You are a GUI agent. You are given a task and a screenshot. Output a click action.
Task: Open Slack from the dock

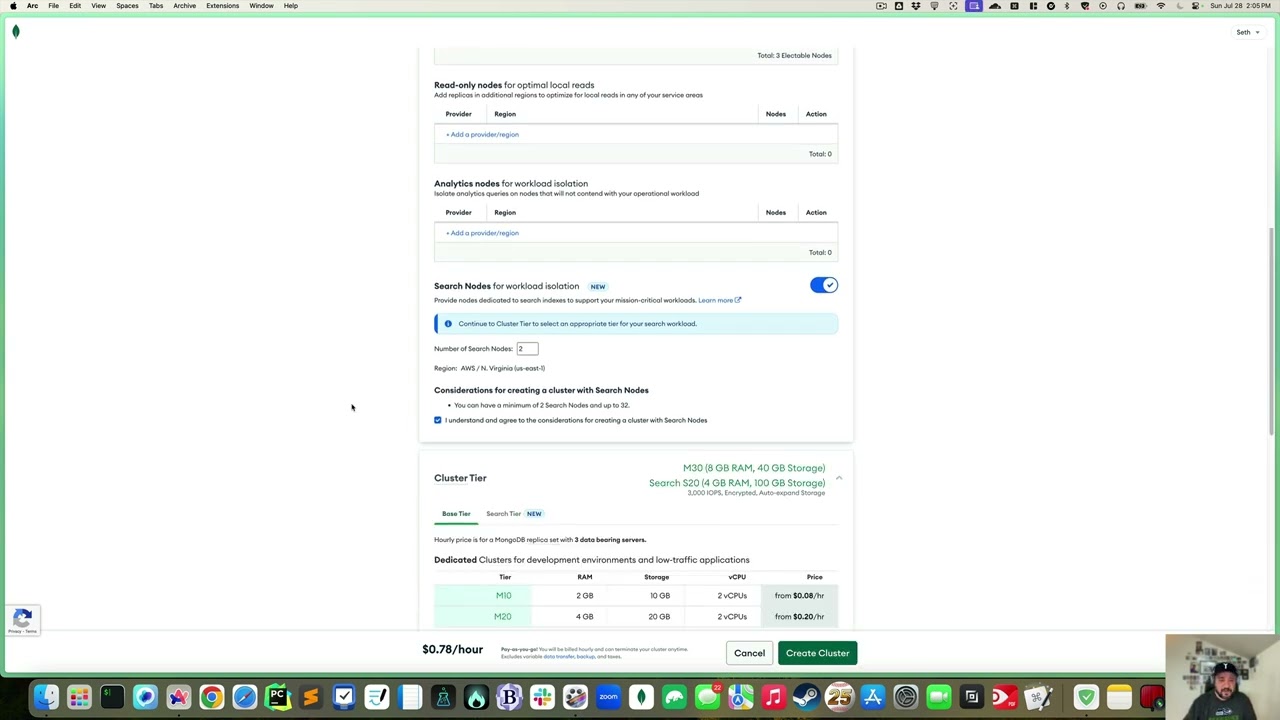tap(542, 697)
